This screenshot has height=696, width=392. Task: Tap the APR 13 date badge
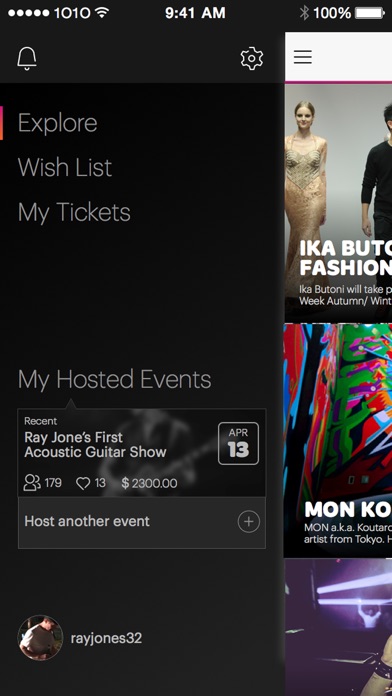pos(238,443)
